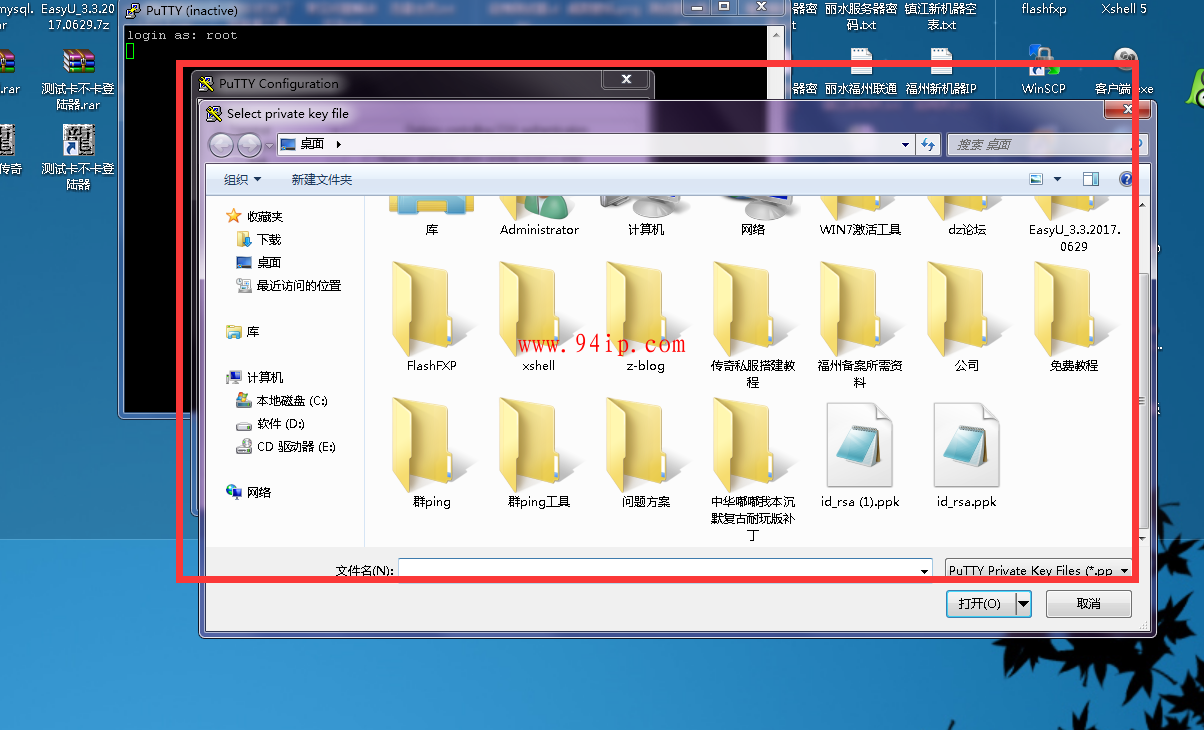Click the 测试卡不卡登陆器.rar desktop file

coord(78,78)
